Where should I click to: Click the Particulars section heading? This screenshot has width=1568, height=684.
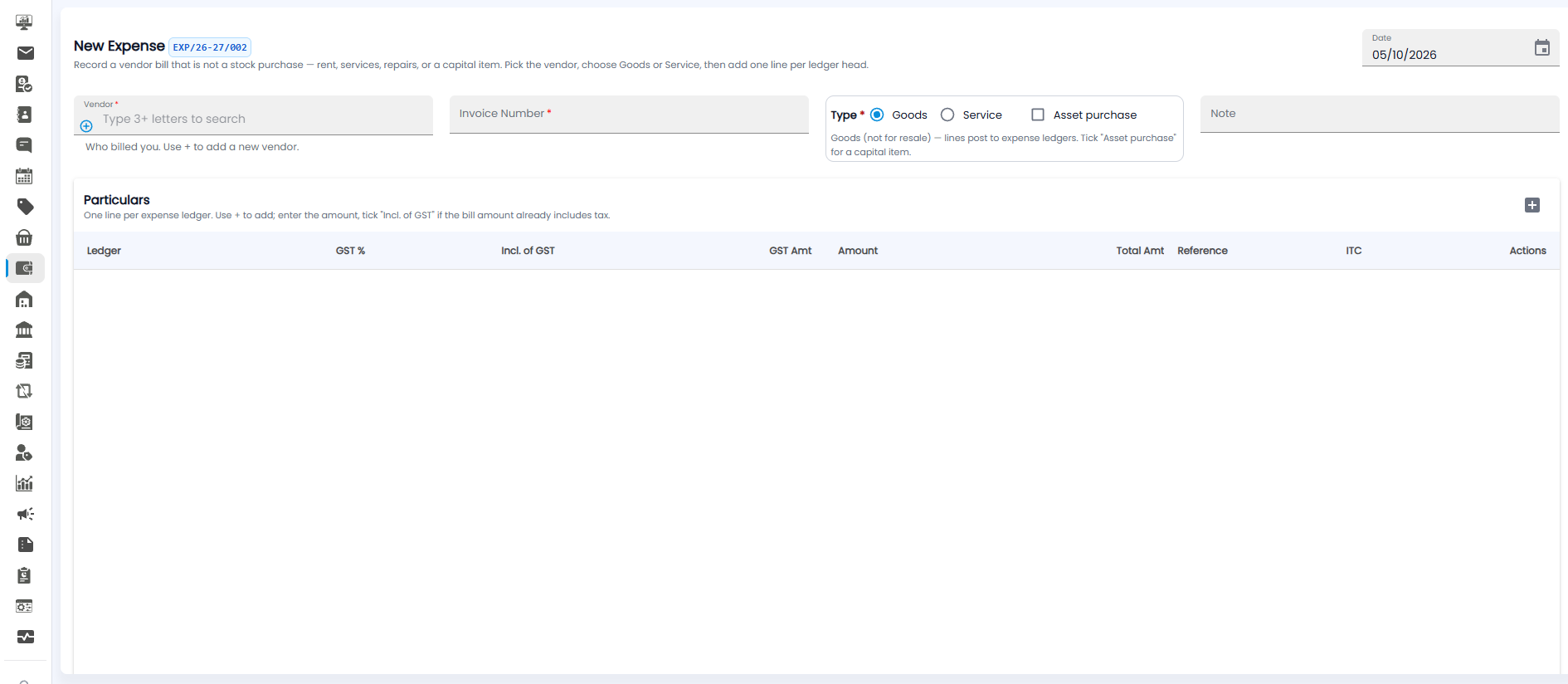(x=117, y=200)
